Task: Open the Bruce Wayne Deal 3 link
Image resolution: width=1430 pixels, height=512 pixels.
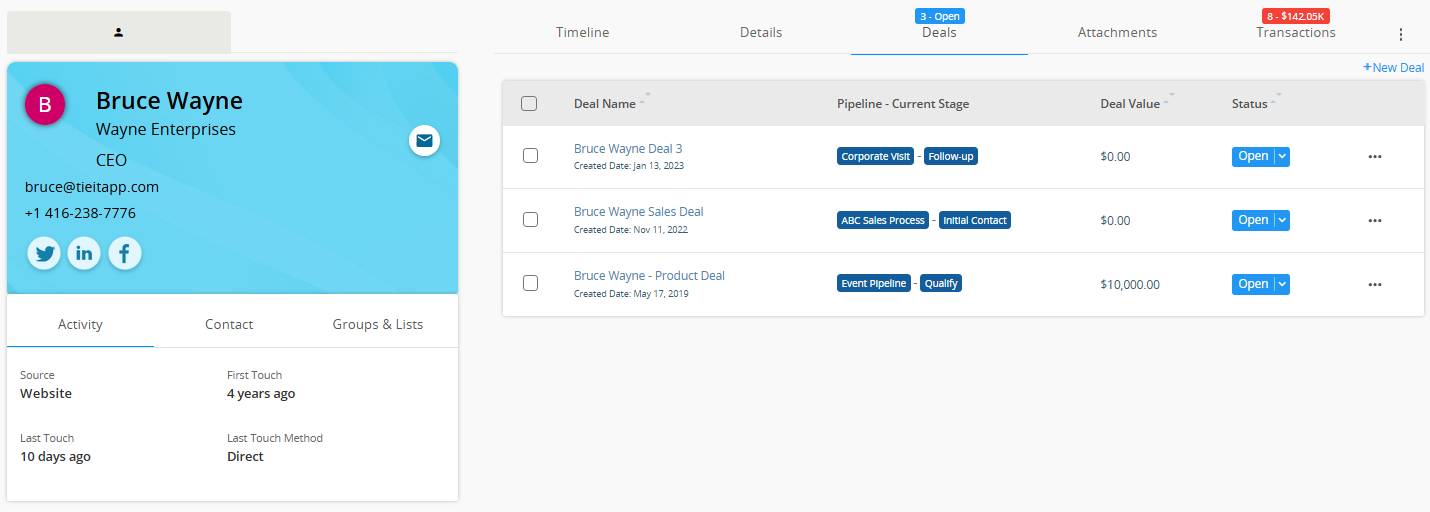Action: (x=628, y=148)
